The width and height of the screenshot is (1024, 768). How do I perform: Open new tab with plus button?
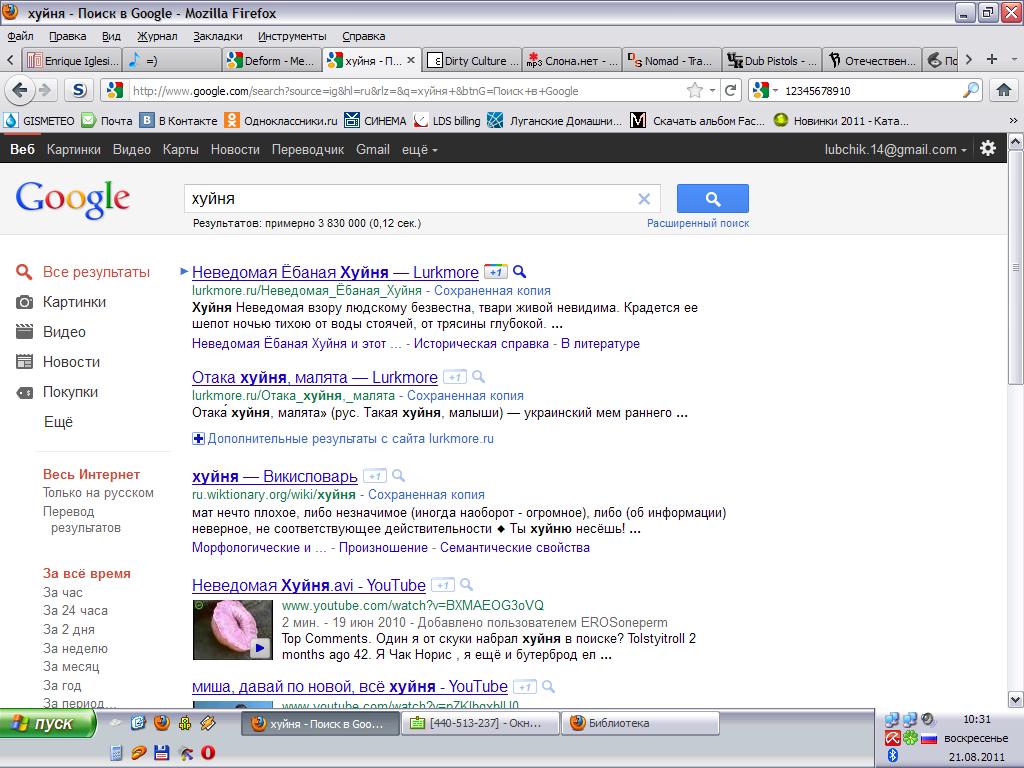[x=992, y=59]
